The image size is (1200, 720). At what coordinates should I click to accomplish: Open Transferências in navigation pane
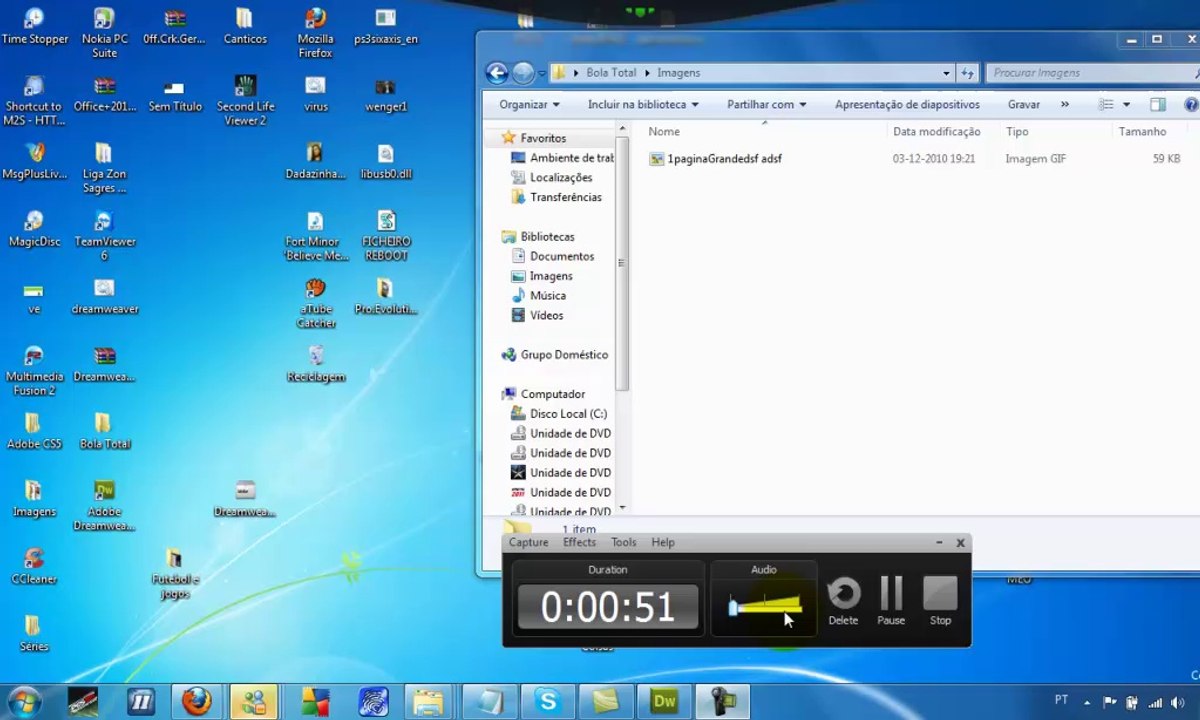[x=556, y=197]
